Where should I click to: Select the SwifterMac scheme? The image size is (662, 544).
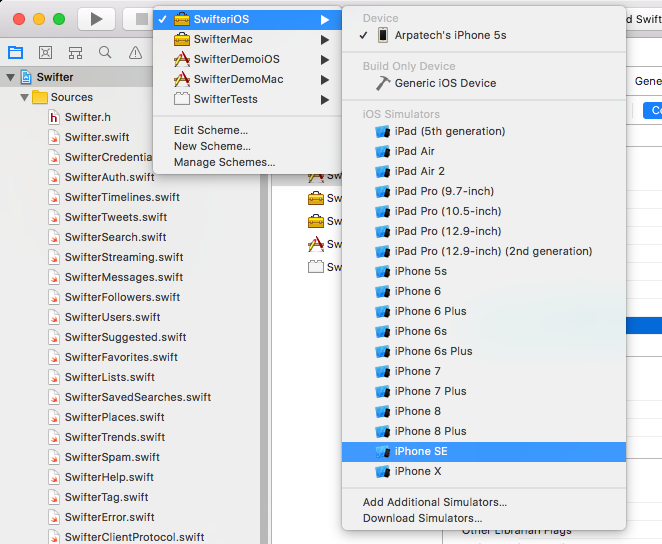247,39
